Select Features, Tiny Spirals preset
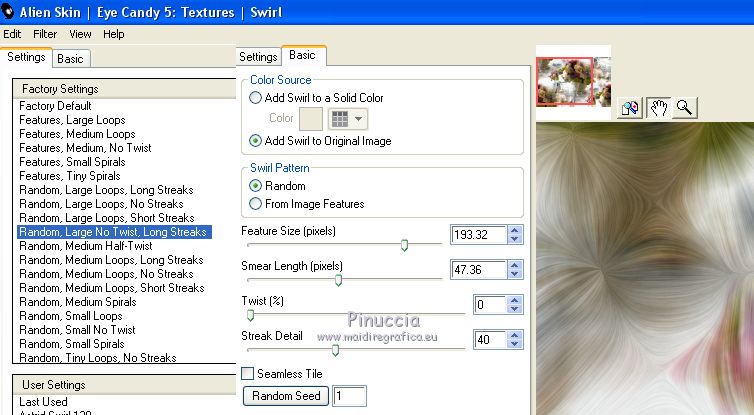The image size is (754, 415). click(x=70, y=176)
